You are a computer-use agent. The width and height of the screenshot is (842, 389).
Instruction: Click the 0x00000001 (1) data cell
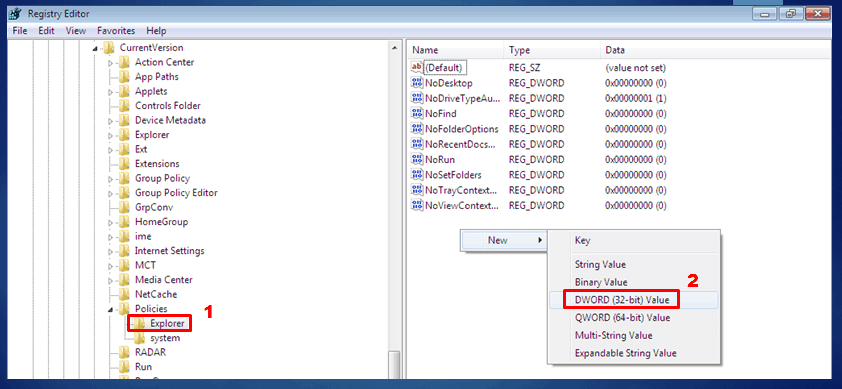(x=636, y=98)
